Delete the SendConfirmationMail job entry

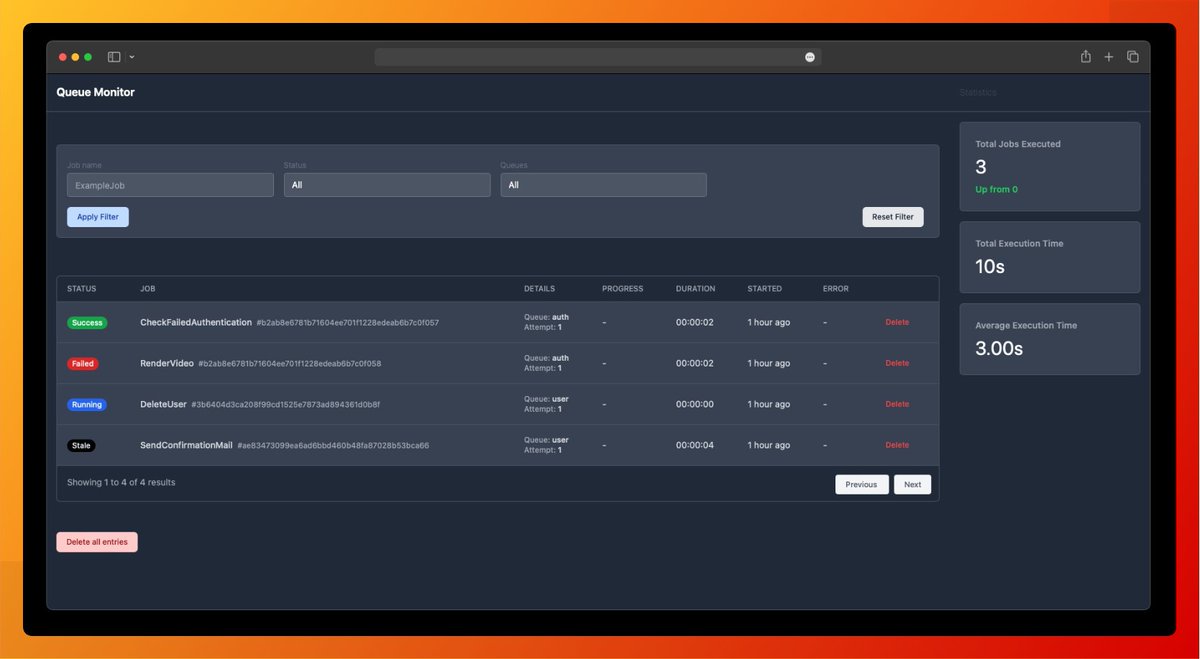click(897, 445)
